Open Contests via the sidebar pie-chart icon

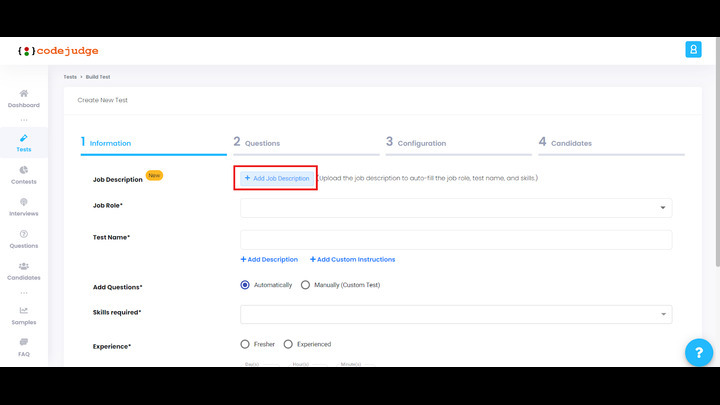24,171
